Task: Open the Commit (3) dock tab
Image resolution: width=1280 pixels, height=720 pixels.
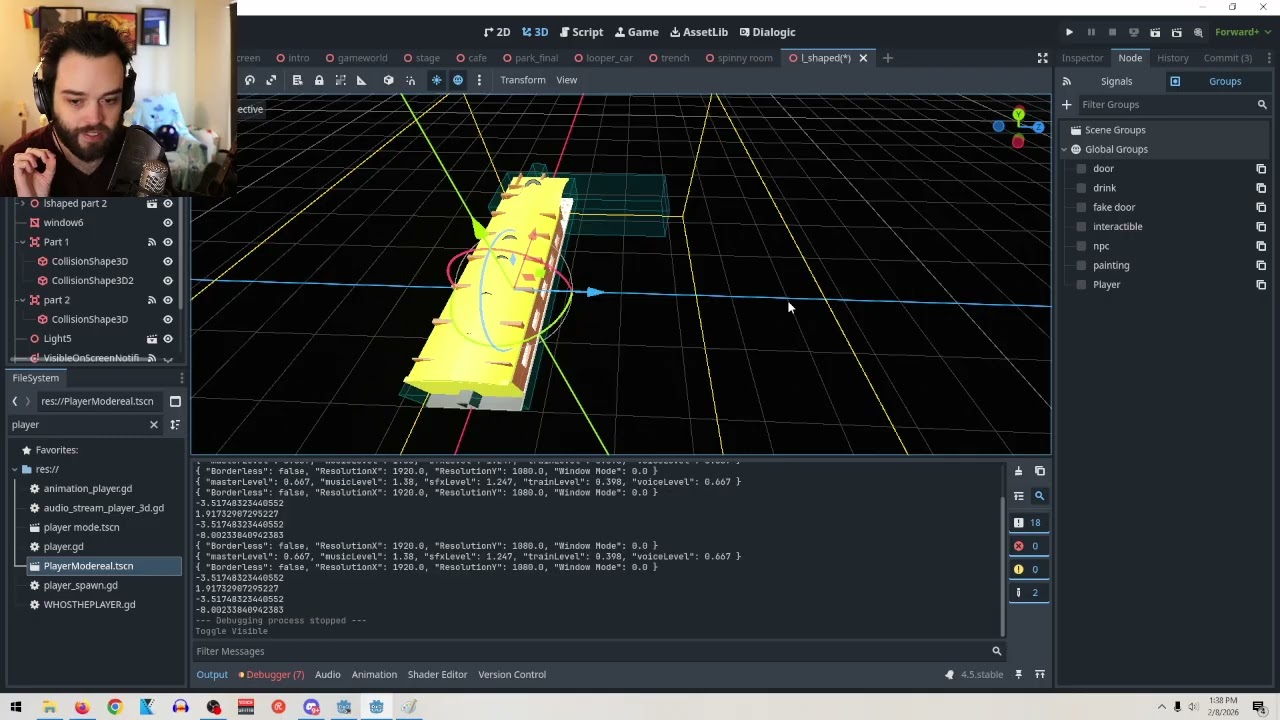Action: point(1228,58)
